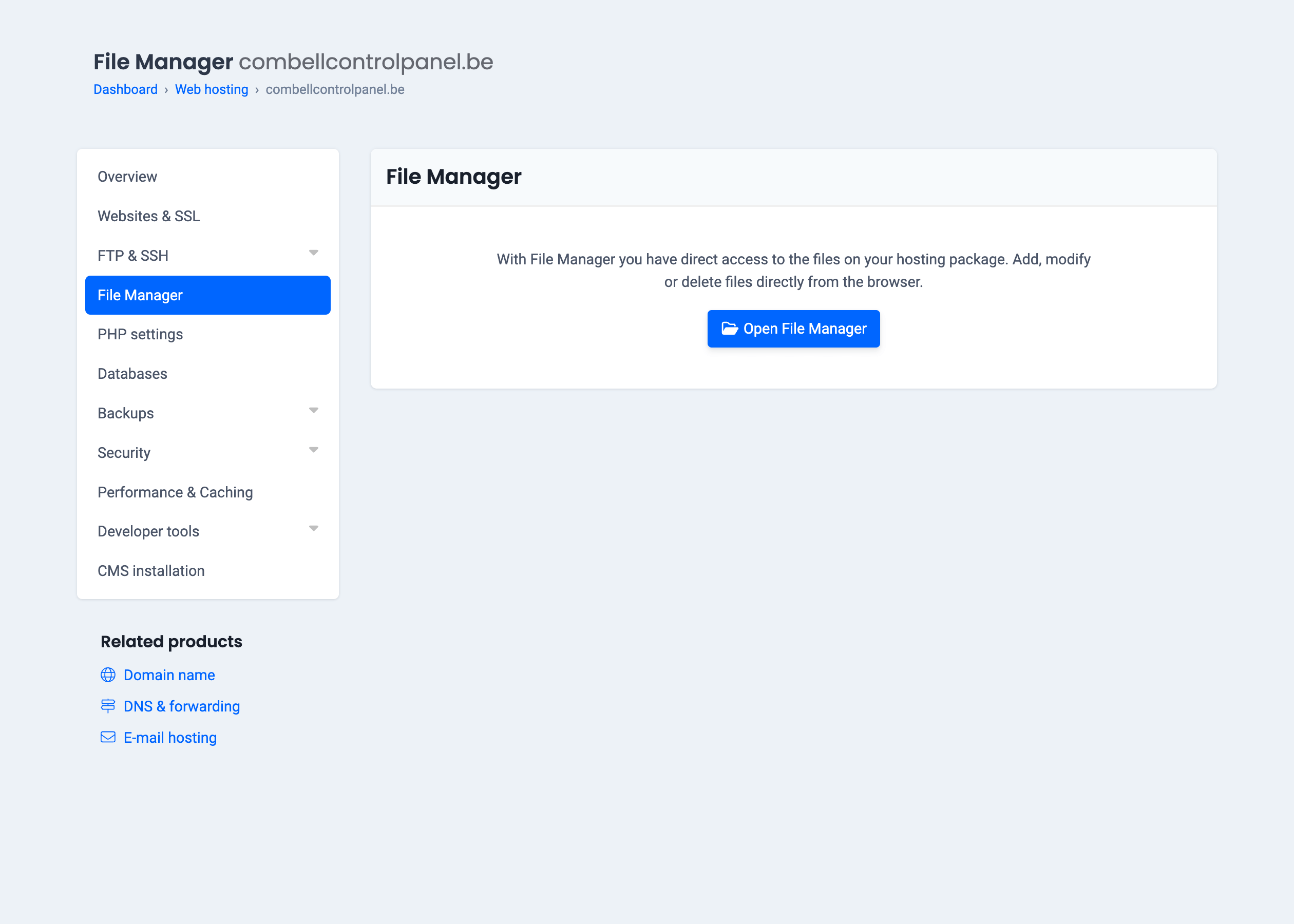Select the File Manager sidebar entry
The height and width of the screenshot is (924, 1294).
(x=141, y=295)
